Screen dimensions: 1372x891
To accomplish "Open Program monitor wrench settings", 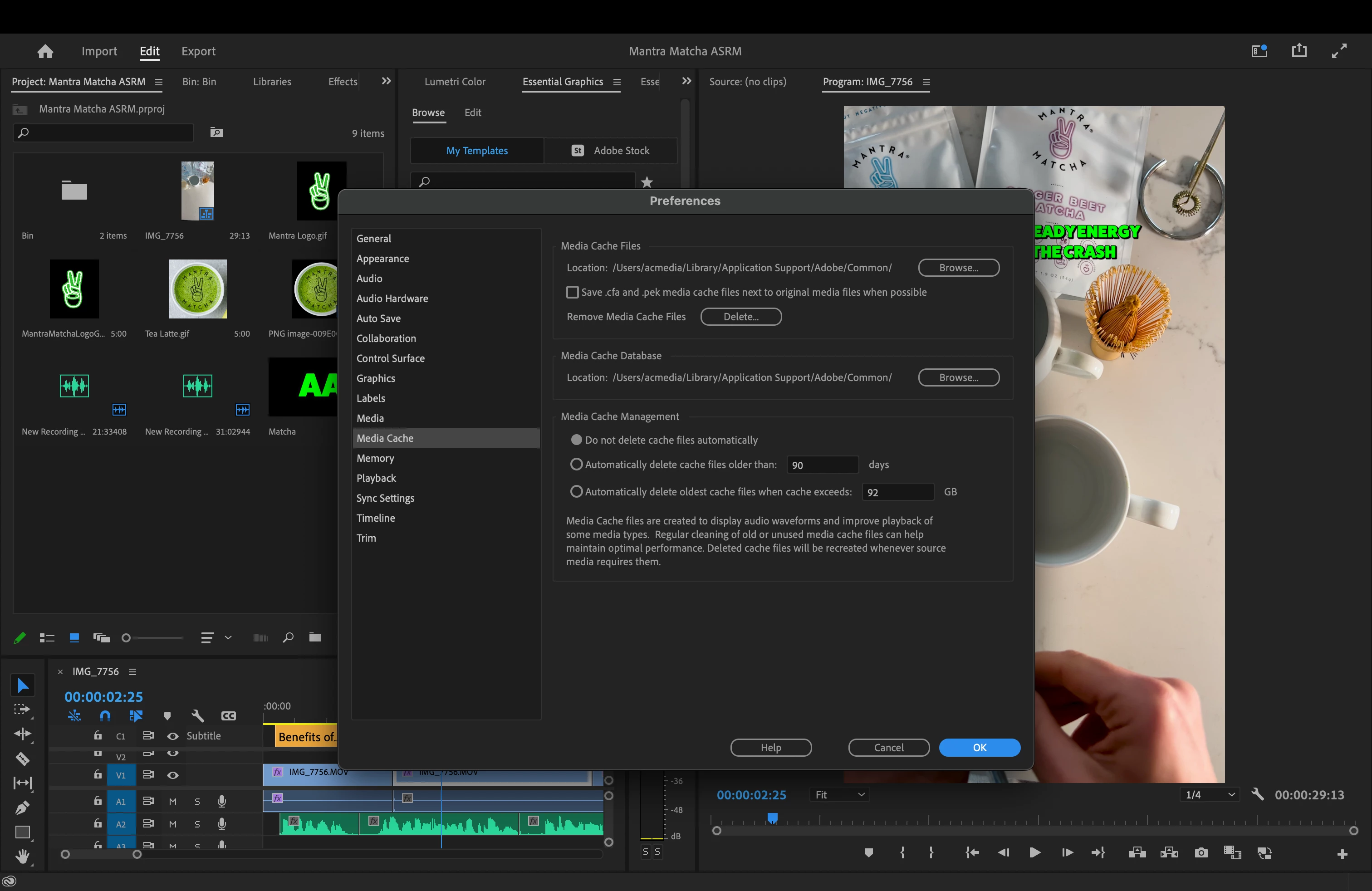I will pyautogui.click(x=1258, y=795).
